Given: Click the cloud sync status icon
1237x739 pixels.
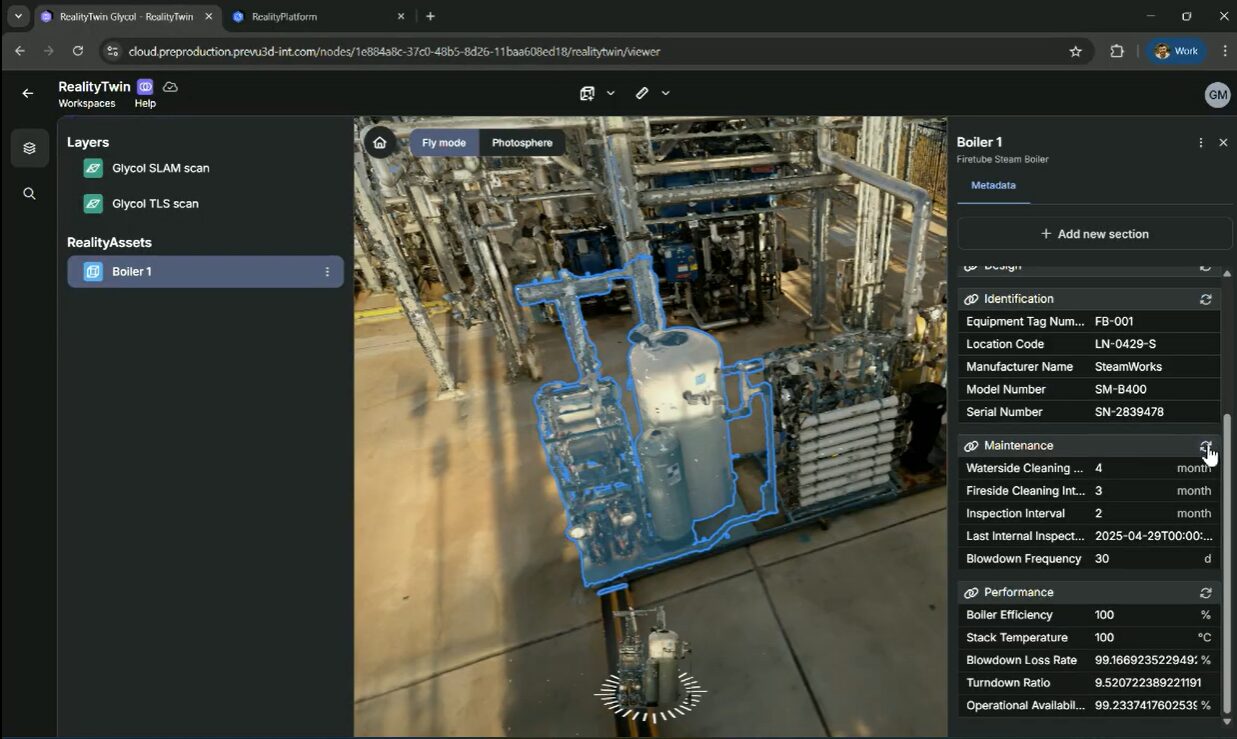Looking at the screenshot, I should click(x=171, y=87).
